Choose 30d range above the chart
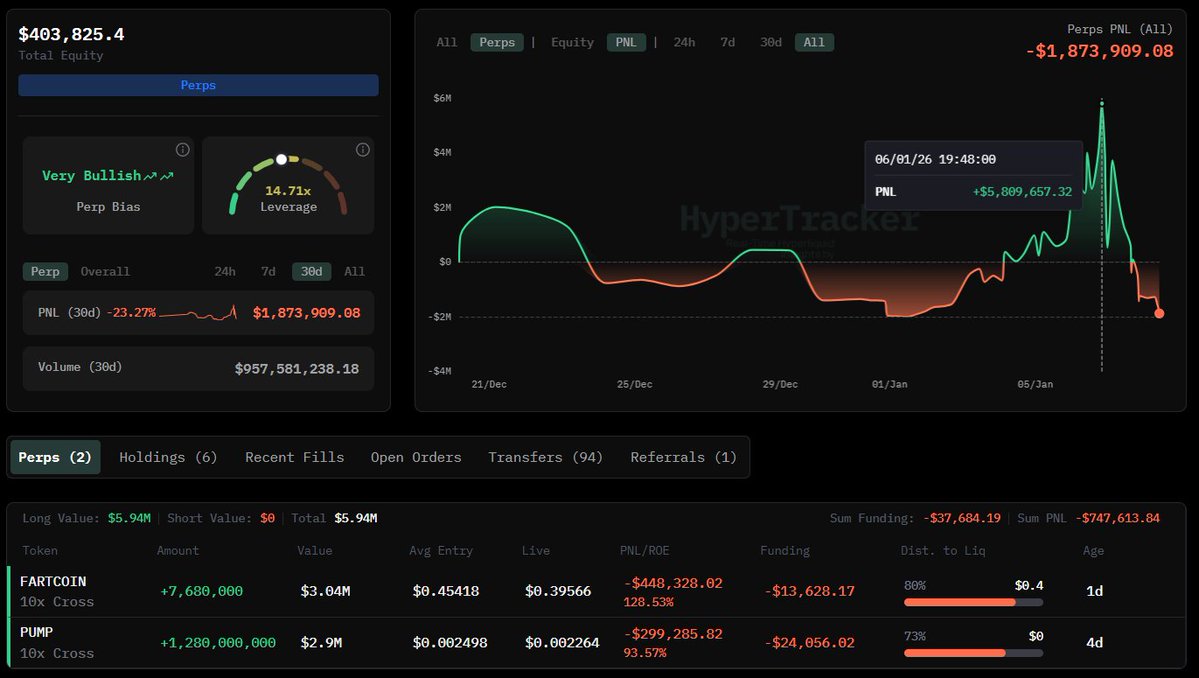The height and width of the screenshot is (678, 1199). tap(770, 42)
